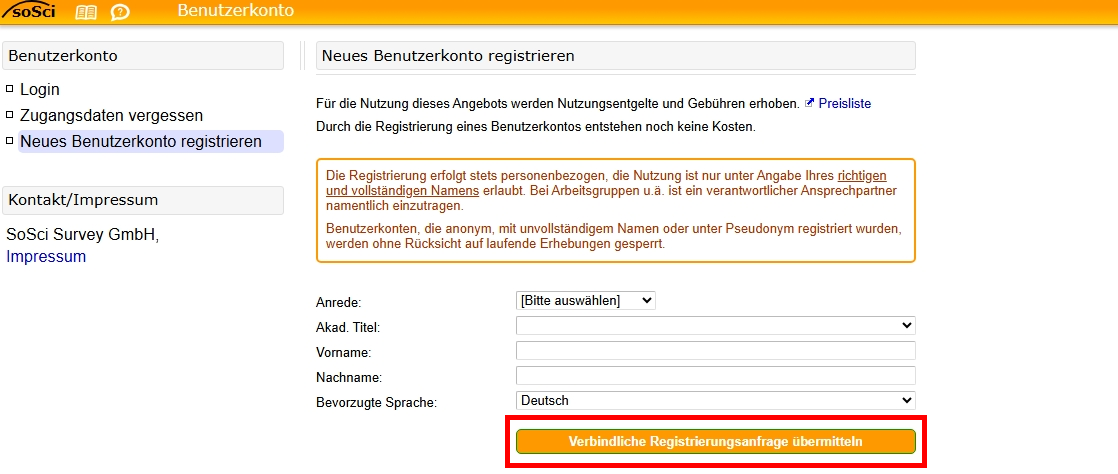Focus the Nachname input field
This screenshot has height=474, width=1118.
point(716,376)
